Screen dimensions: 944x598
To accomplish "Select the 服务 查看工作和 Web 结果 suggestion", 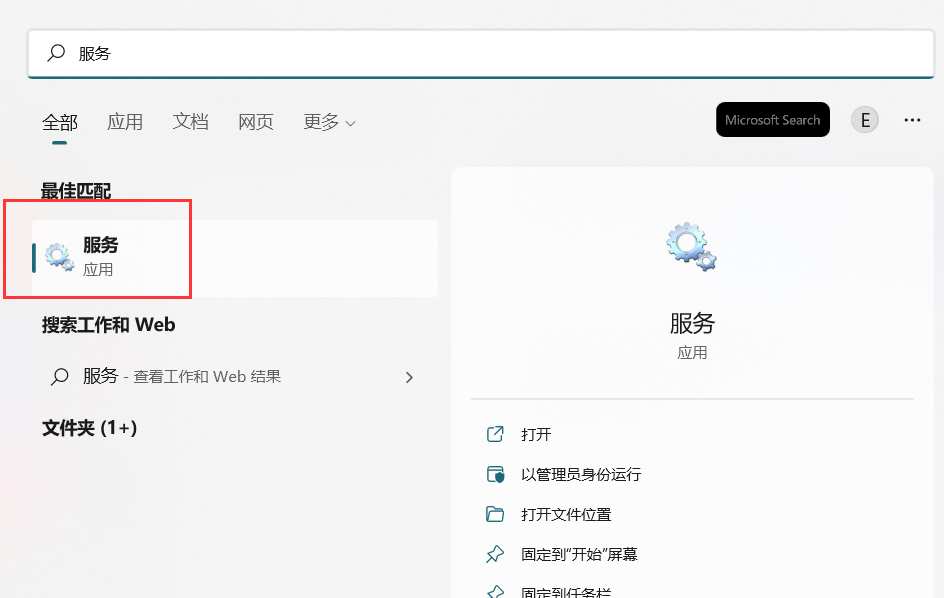I will tap(235, 377).
